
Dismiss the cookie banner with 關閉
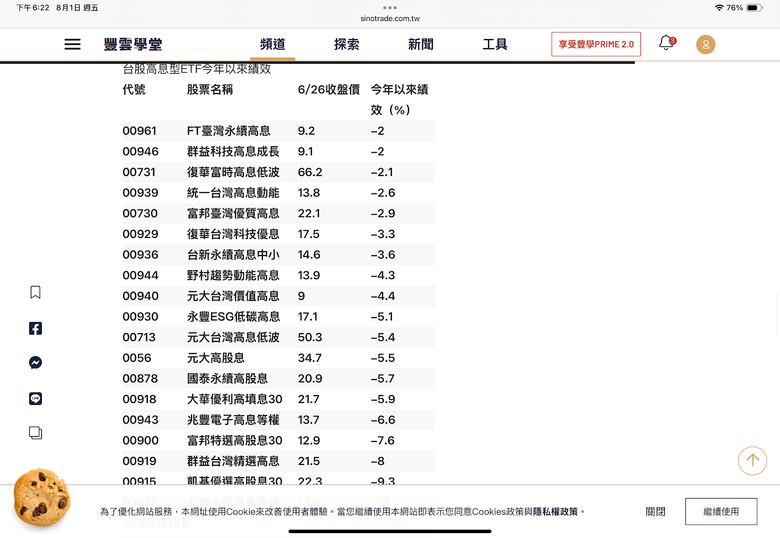655,511
